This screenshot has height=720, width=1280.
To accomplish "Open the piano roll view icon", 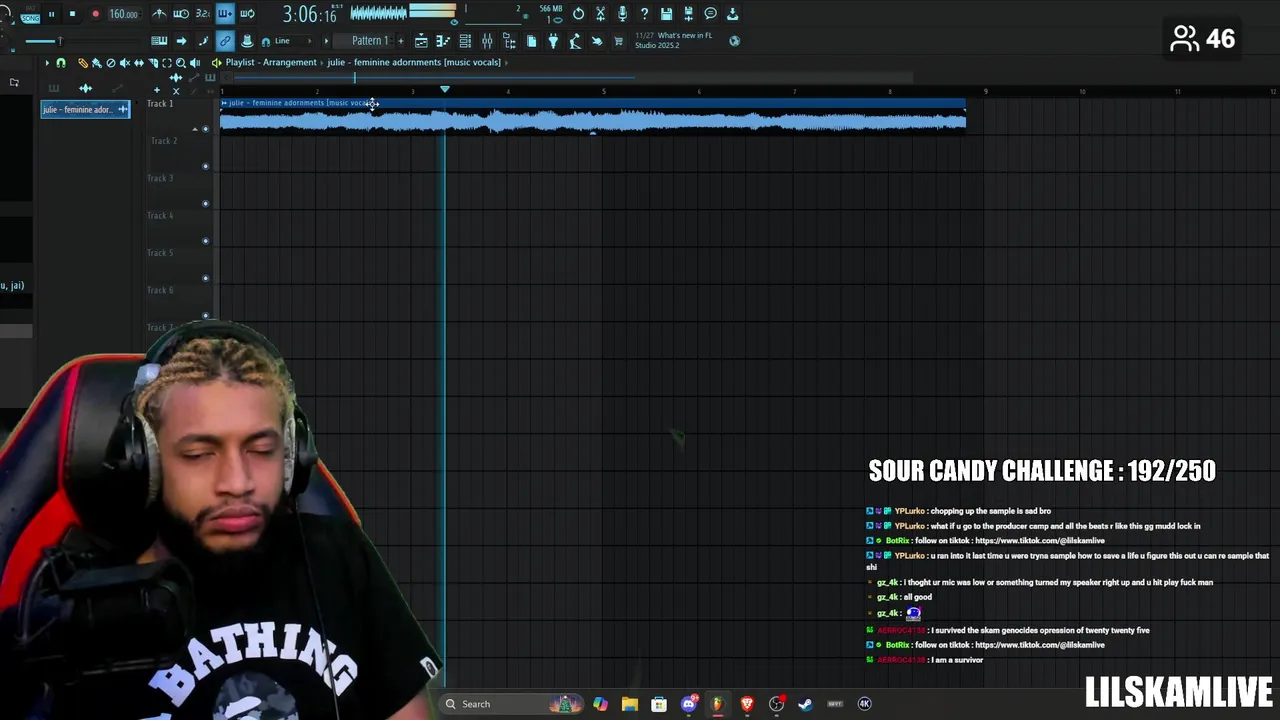I will tap(443, 41).
